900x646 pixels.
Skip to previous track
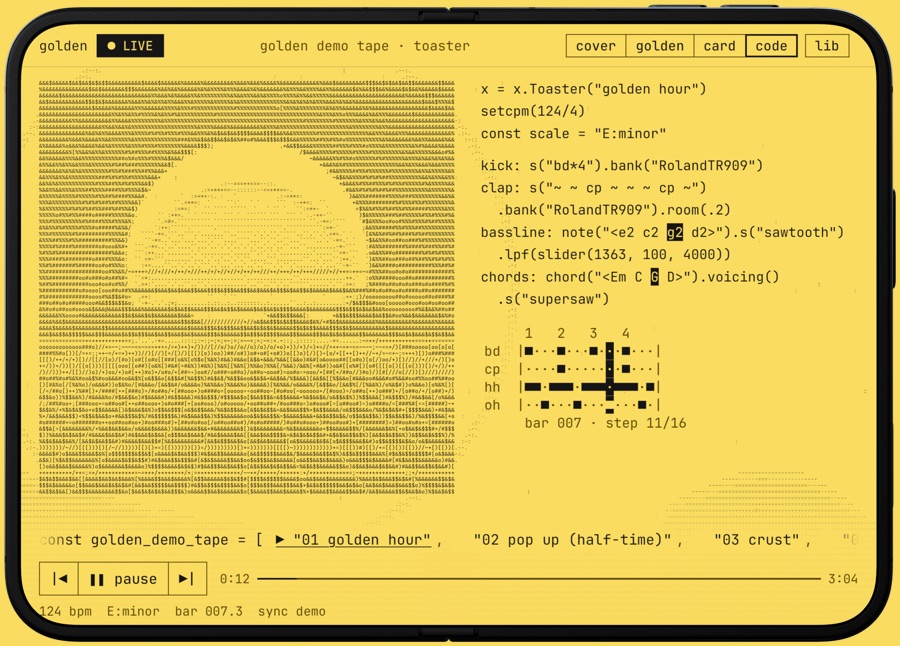coord(59,579)
